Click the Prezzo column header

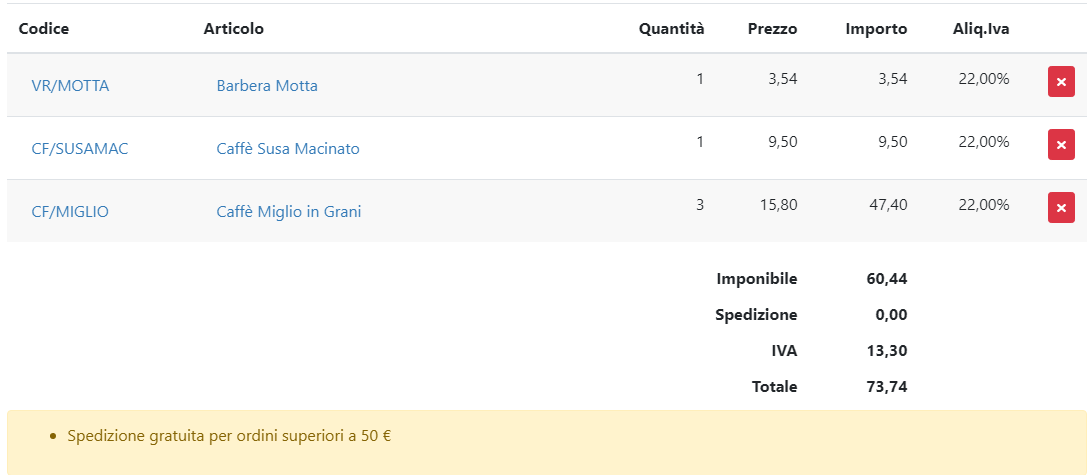click(772, 29)
